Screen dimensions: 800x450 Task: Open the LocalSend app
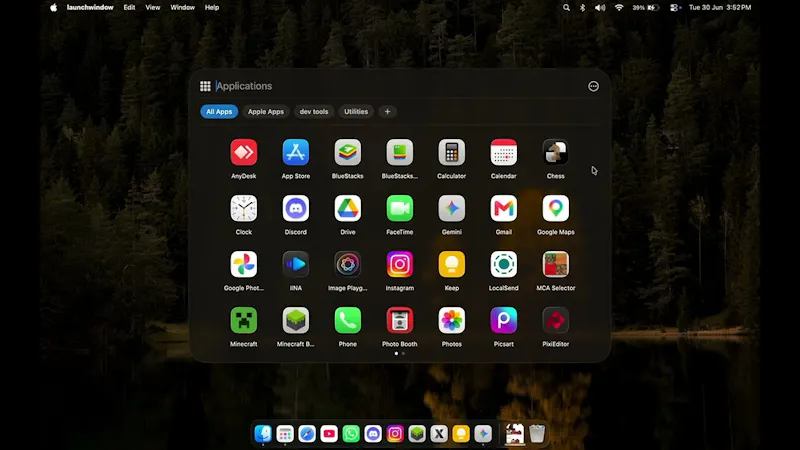504,265
